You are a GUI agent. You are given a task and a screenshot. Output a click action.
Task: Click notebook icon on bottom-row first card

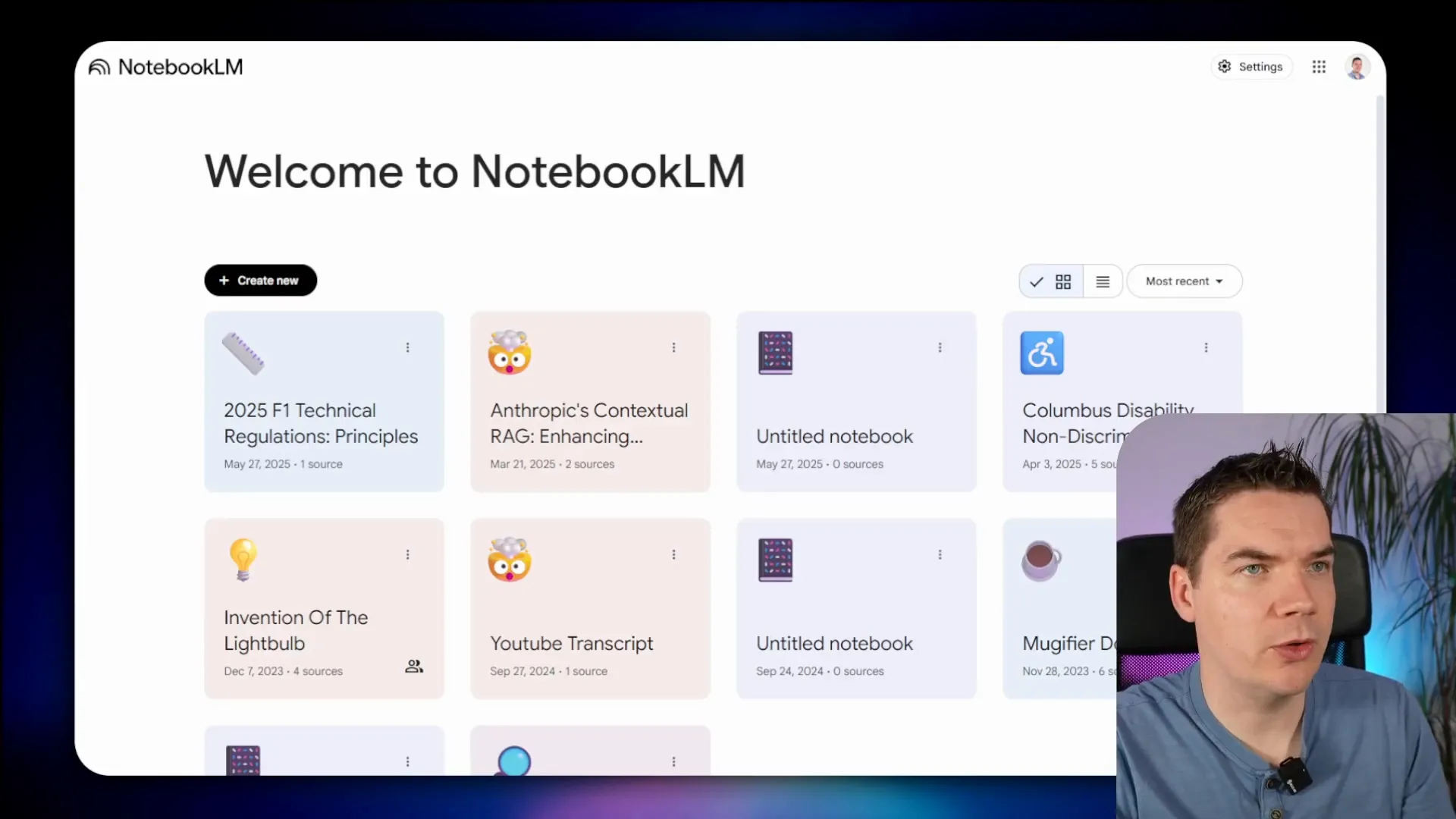coord(243,760)
